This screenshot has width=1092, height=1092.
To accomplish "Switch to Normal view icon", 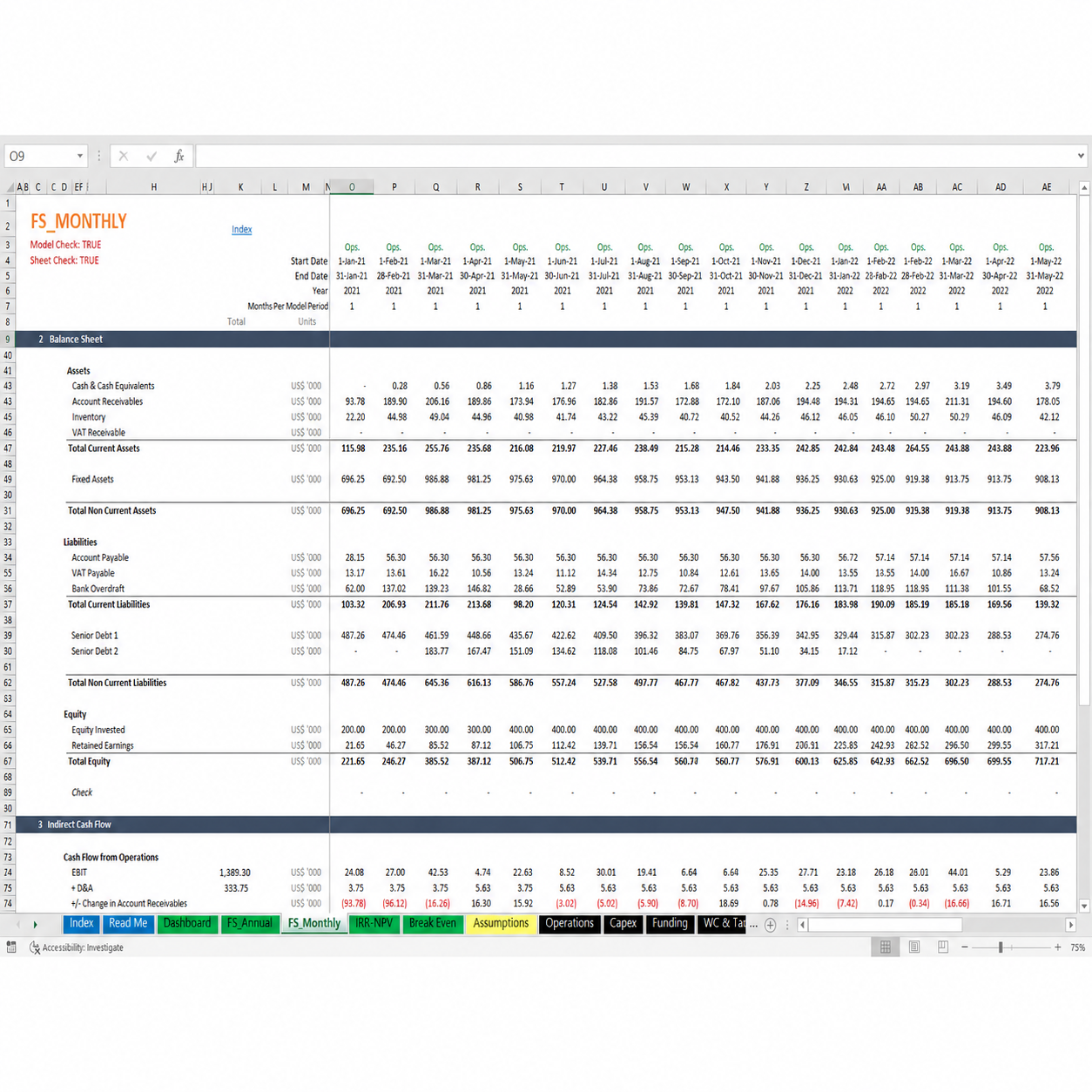I will coord(886,947).
